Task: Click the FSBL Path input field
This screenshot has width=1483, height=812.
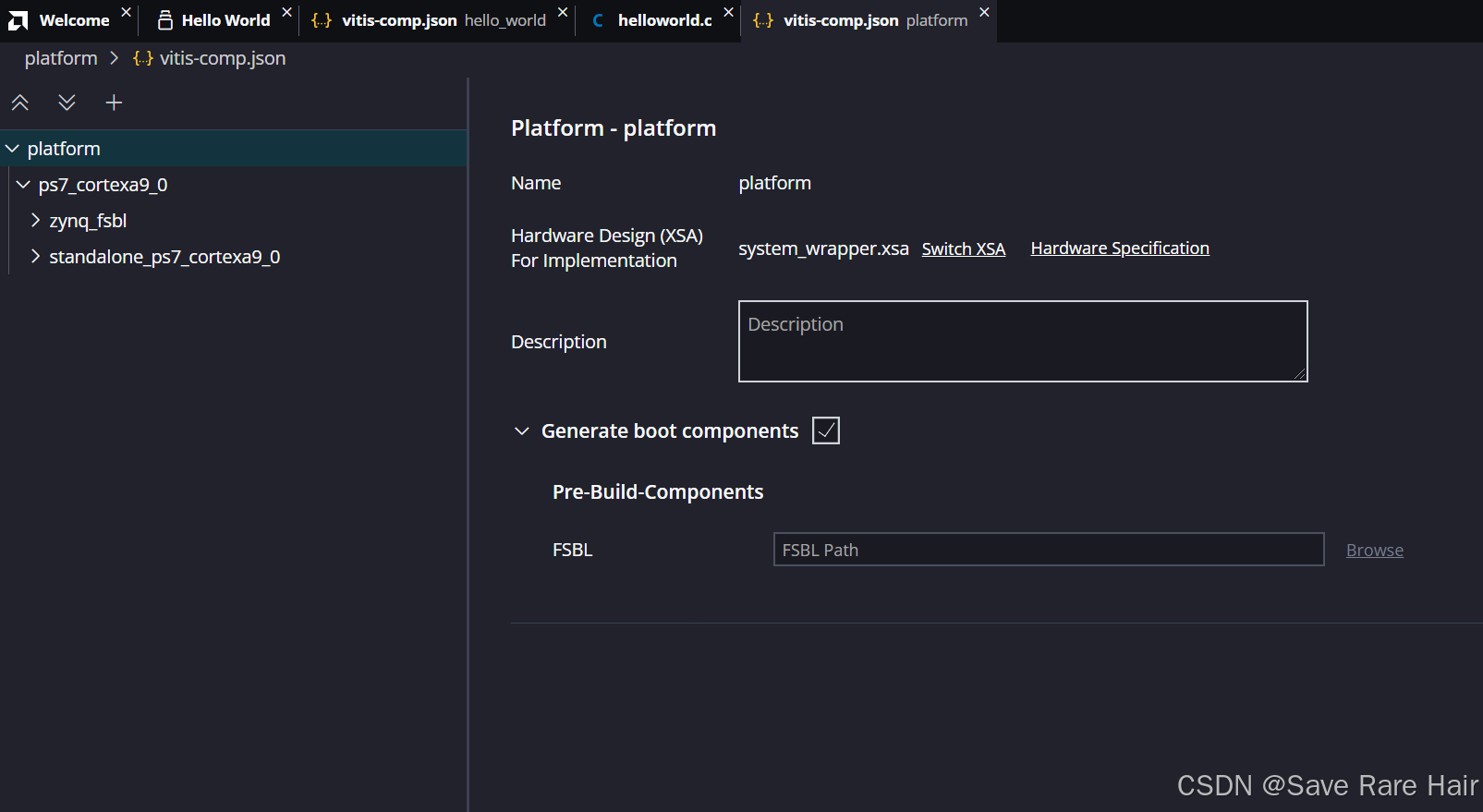Action: click(1049, 550)
